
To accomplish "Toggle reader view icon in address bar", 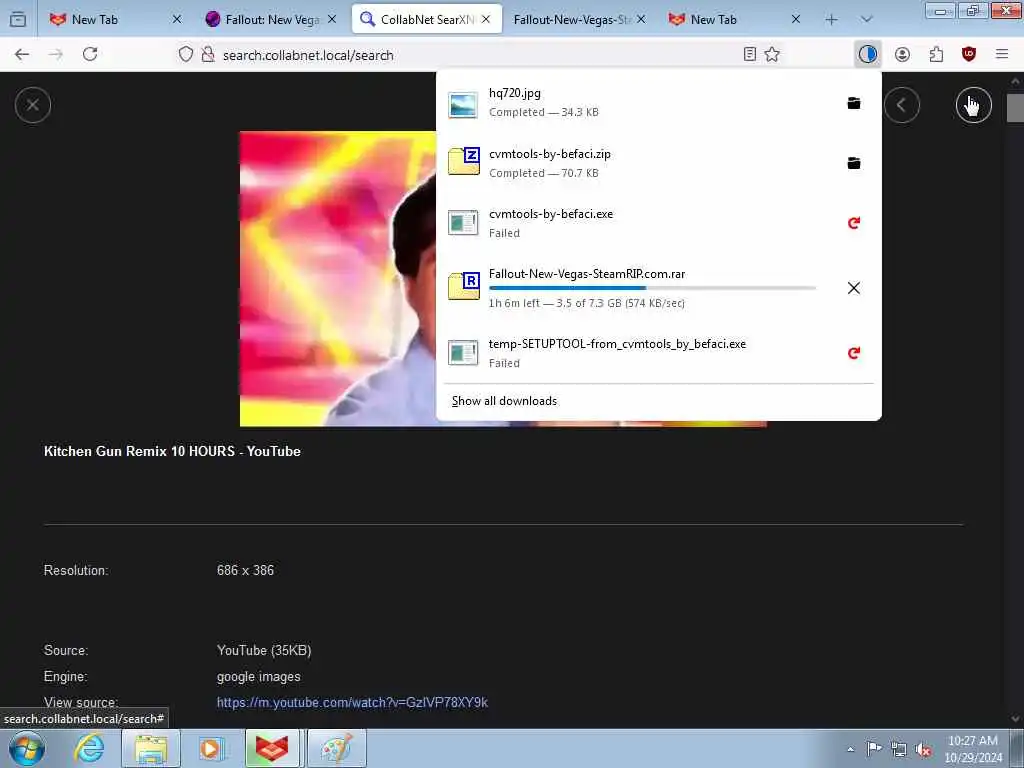I will tap(750, 54).
